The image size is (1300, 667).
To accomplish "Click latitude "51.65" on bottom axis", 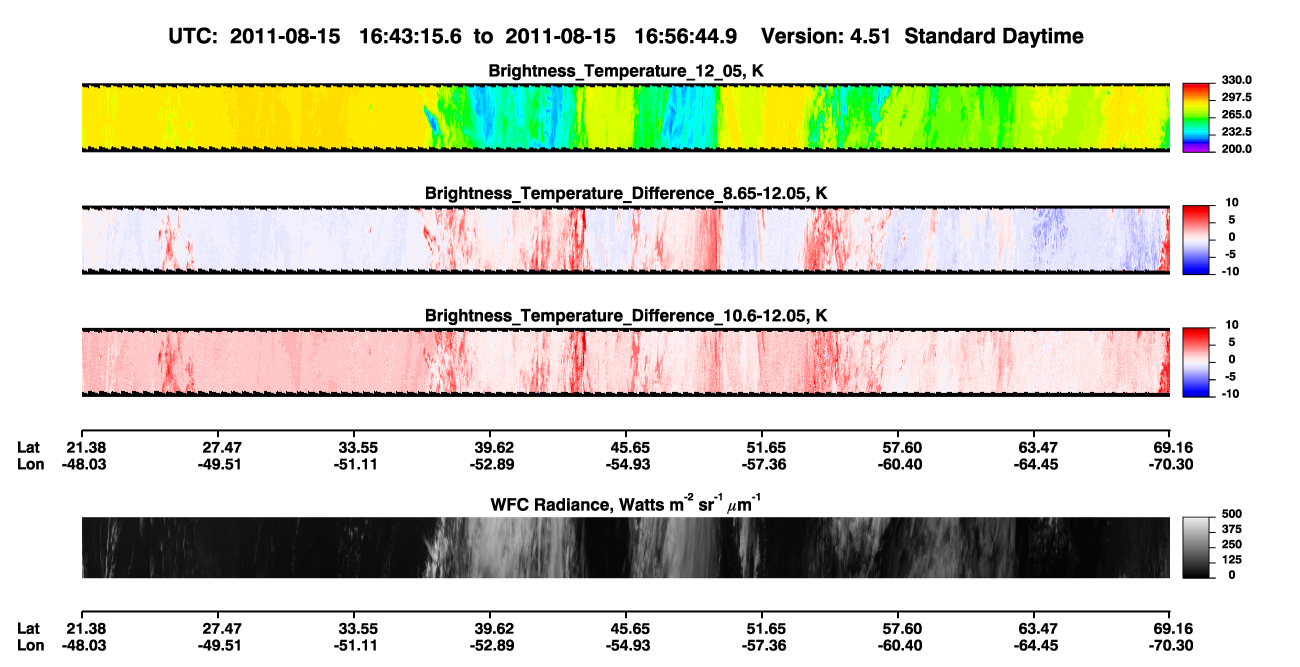I will click(x=765, y=629).
